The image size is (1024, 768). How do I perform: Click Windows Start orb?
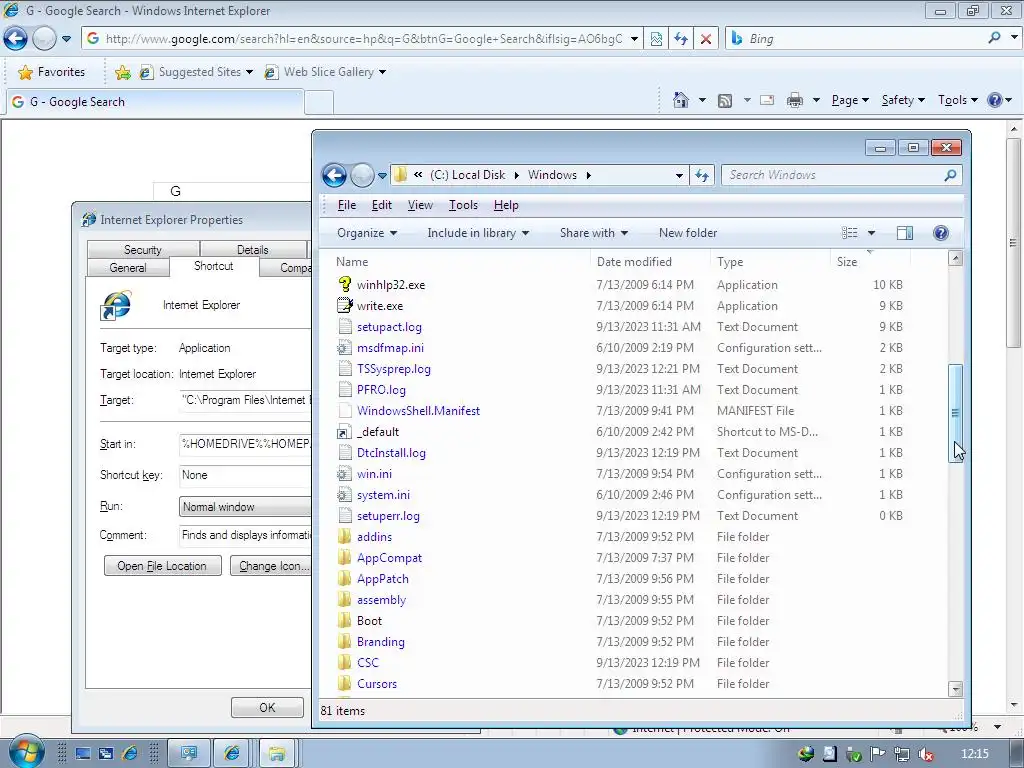[26, 752]
